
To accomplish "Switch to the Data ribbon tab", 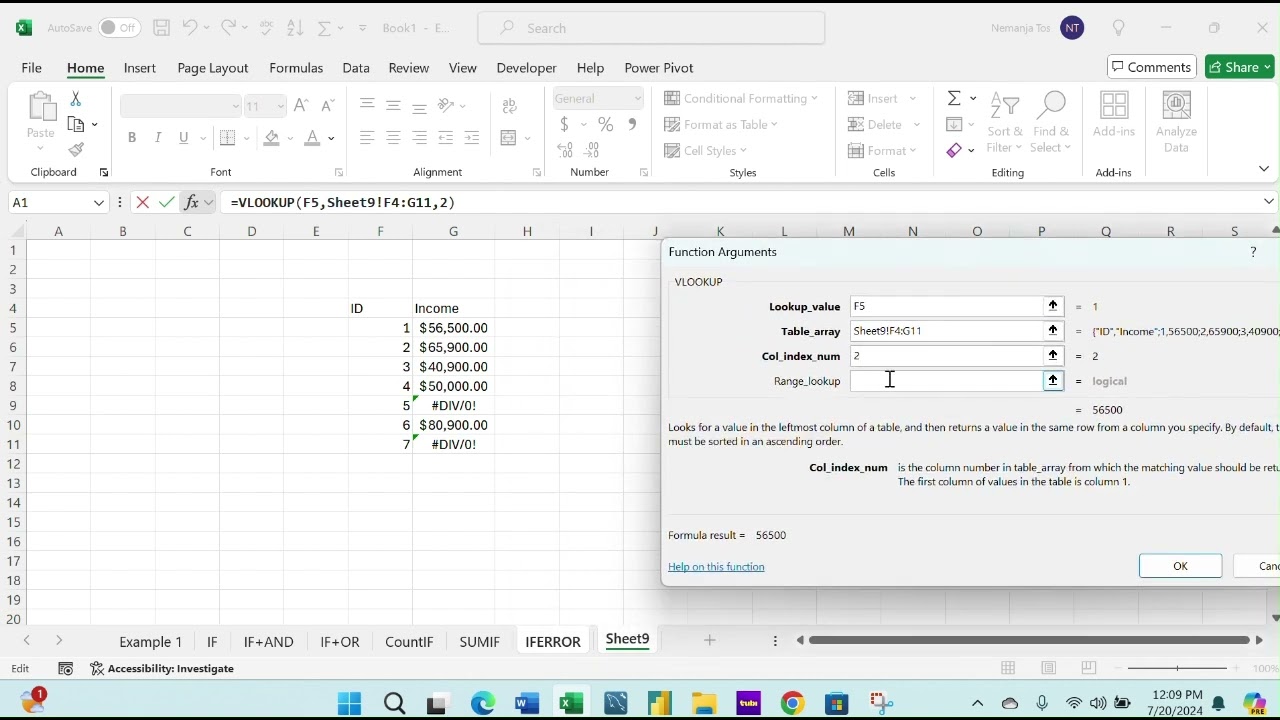I will click(356, 68).
